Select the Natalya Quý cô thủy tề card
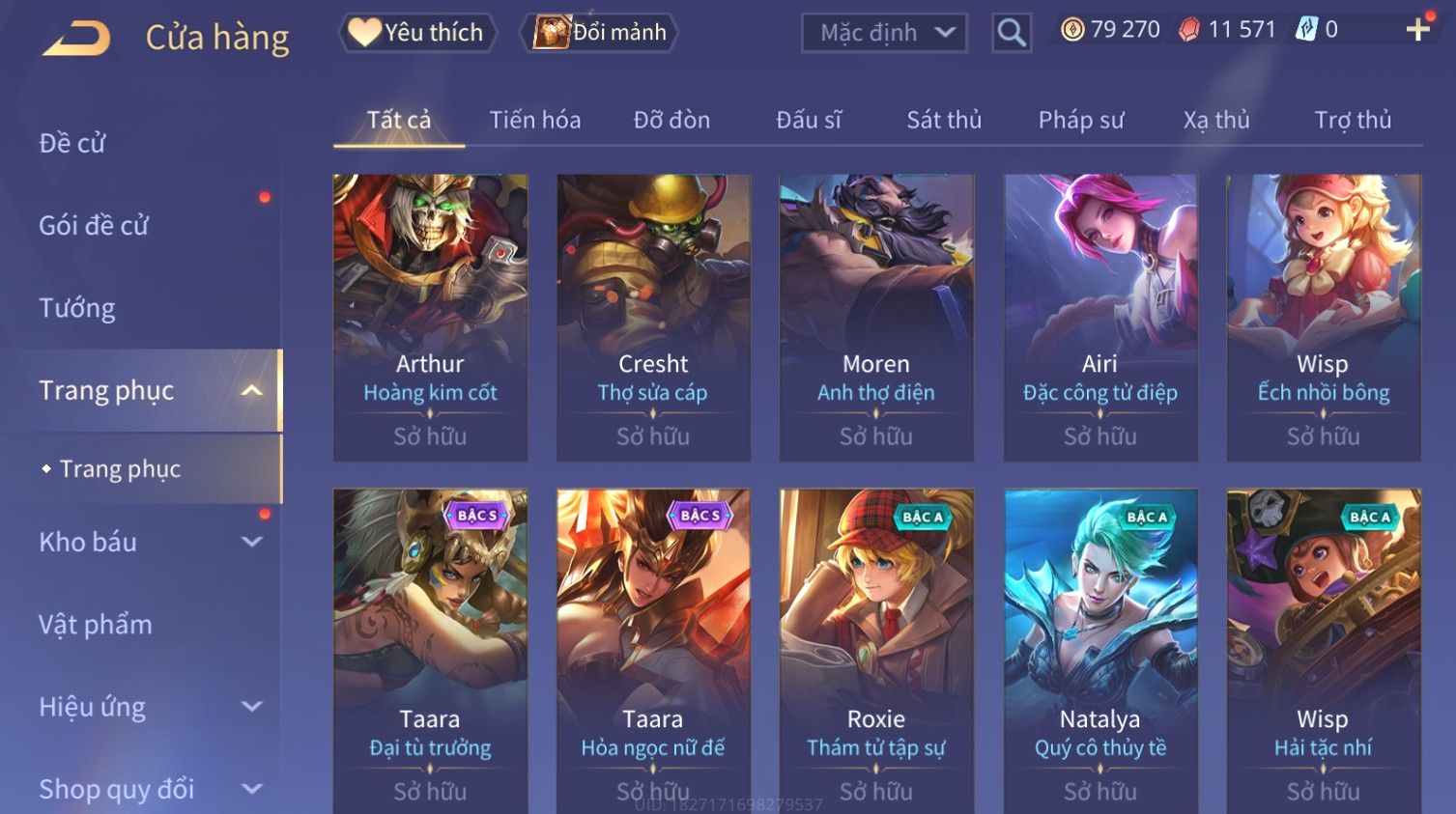The height and width of the screenshot is (814, 1456). tap(1100, 651)
